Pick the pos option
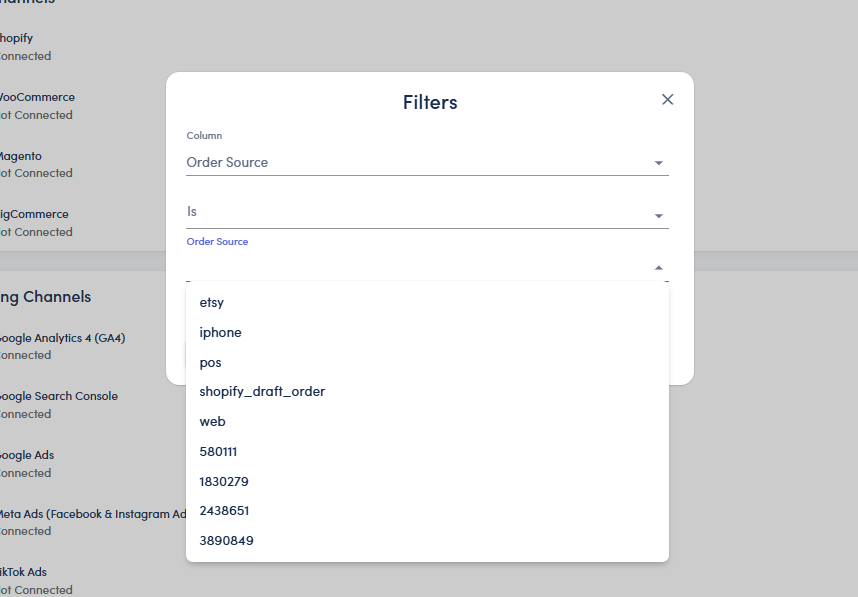The height and width of the screenshot is (597, 858). pos(211,362)
